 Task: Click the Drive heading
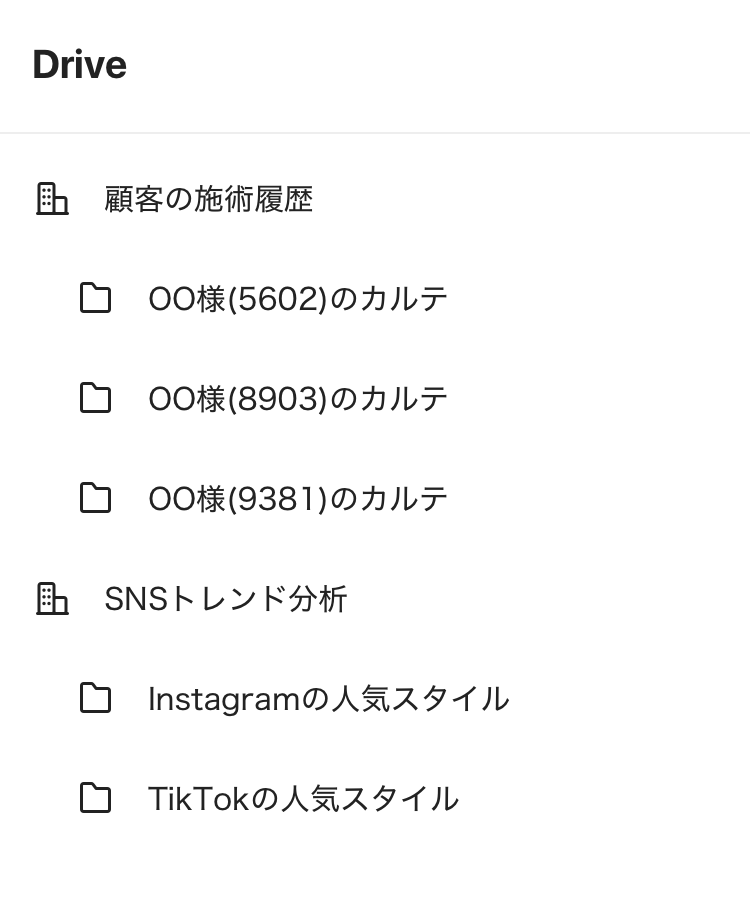pyautogui.click(x=79, y=65)
